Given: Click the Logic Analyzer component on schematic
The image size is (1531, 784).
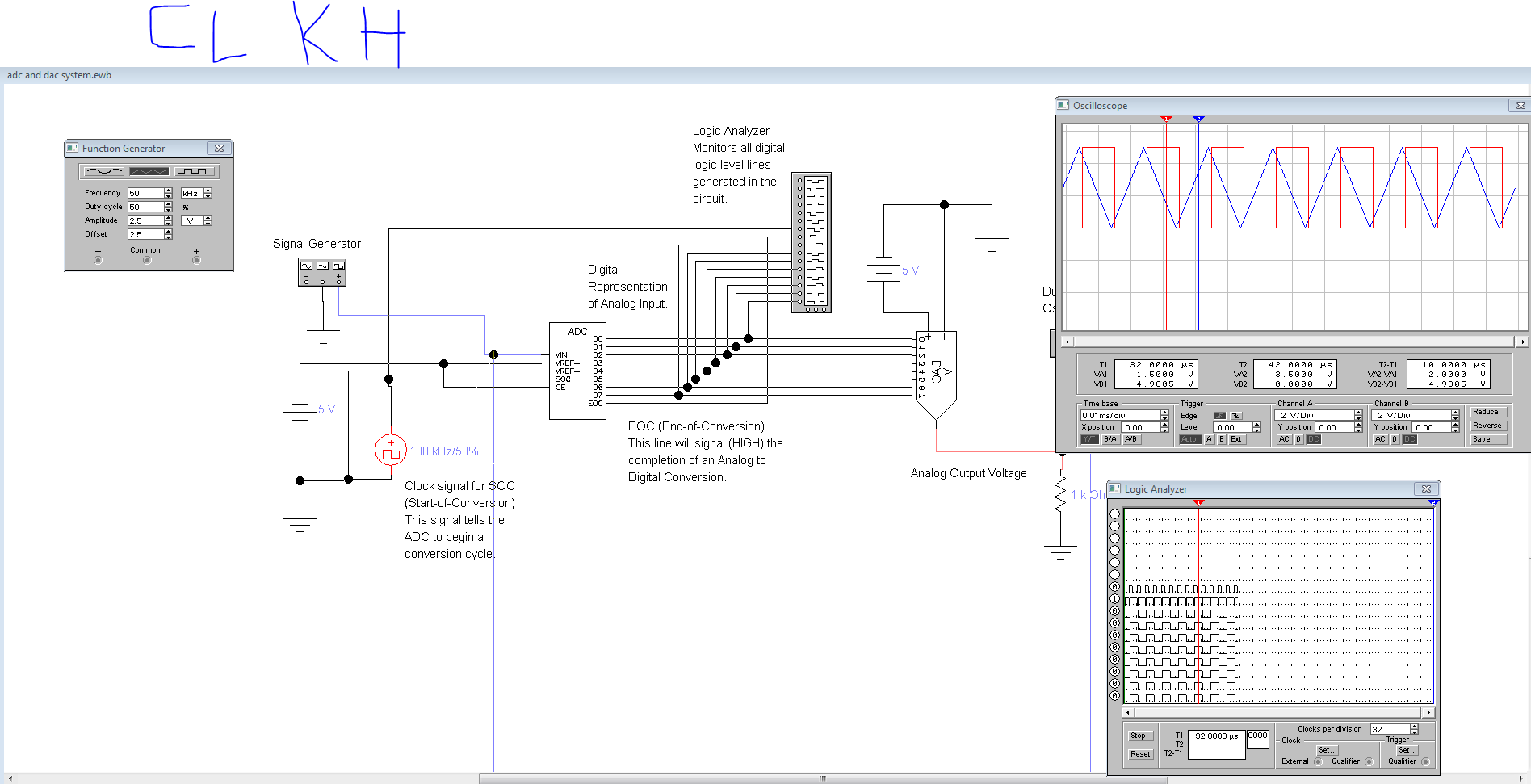Looking at the screenshot, I should (812, 242).
